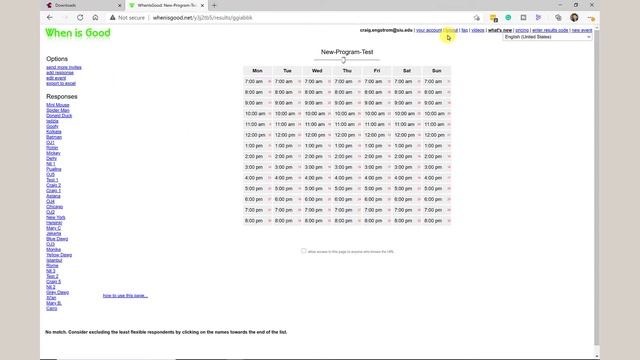Select respondent Chicago
This screenshot has height=360, width=640.
tap(54, 207)
